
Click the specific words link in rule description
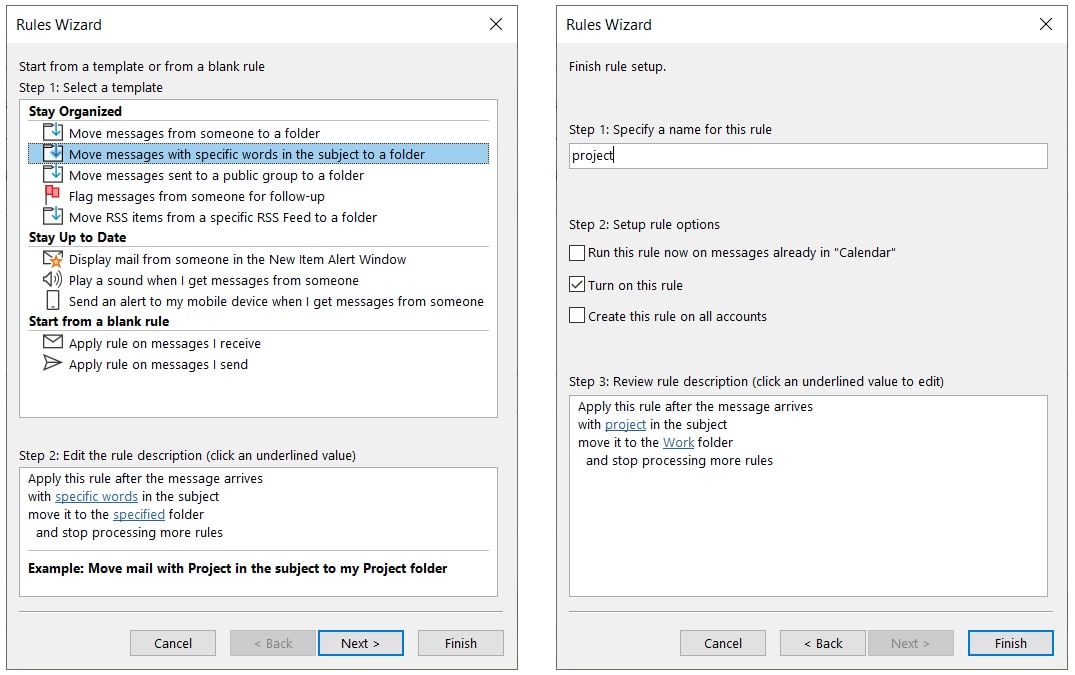(x=96, y=496)
